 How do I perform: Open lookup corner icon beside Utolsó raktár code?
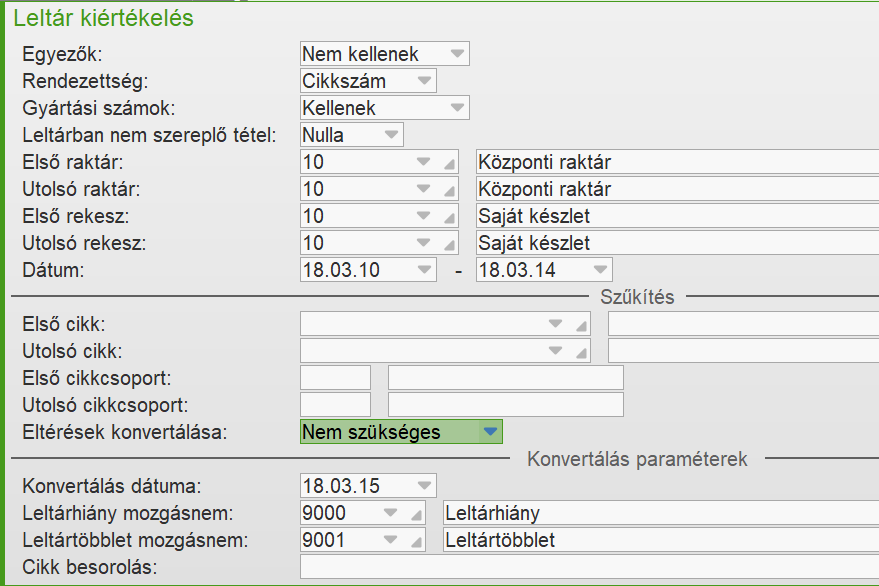pos(449,191)
